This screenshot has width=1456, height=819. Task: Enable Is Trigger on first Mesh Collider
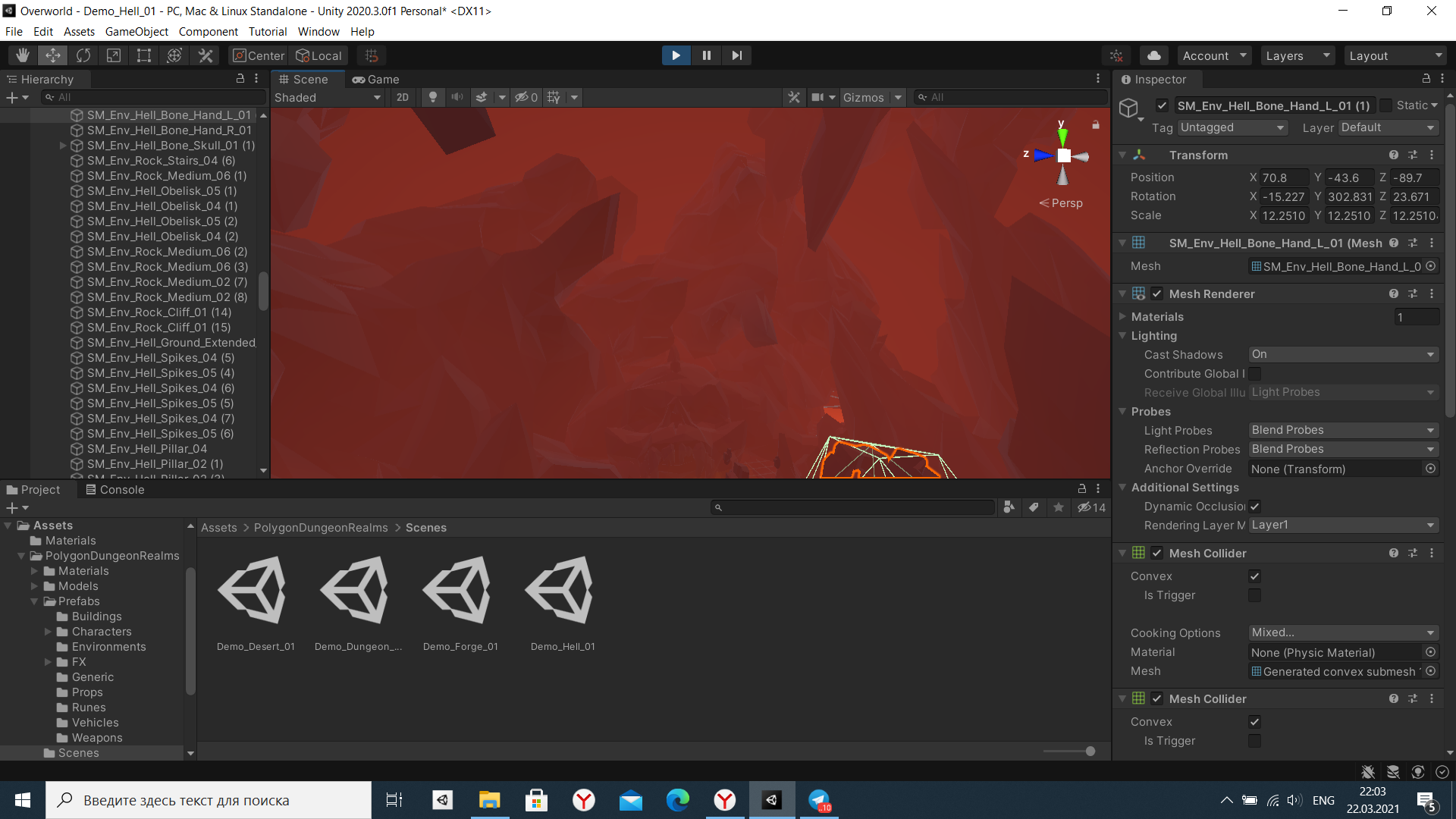point(1255,595)
